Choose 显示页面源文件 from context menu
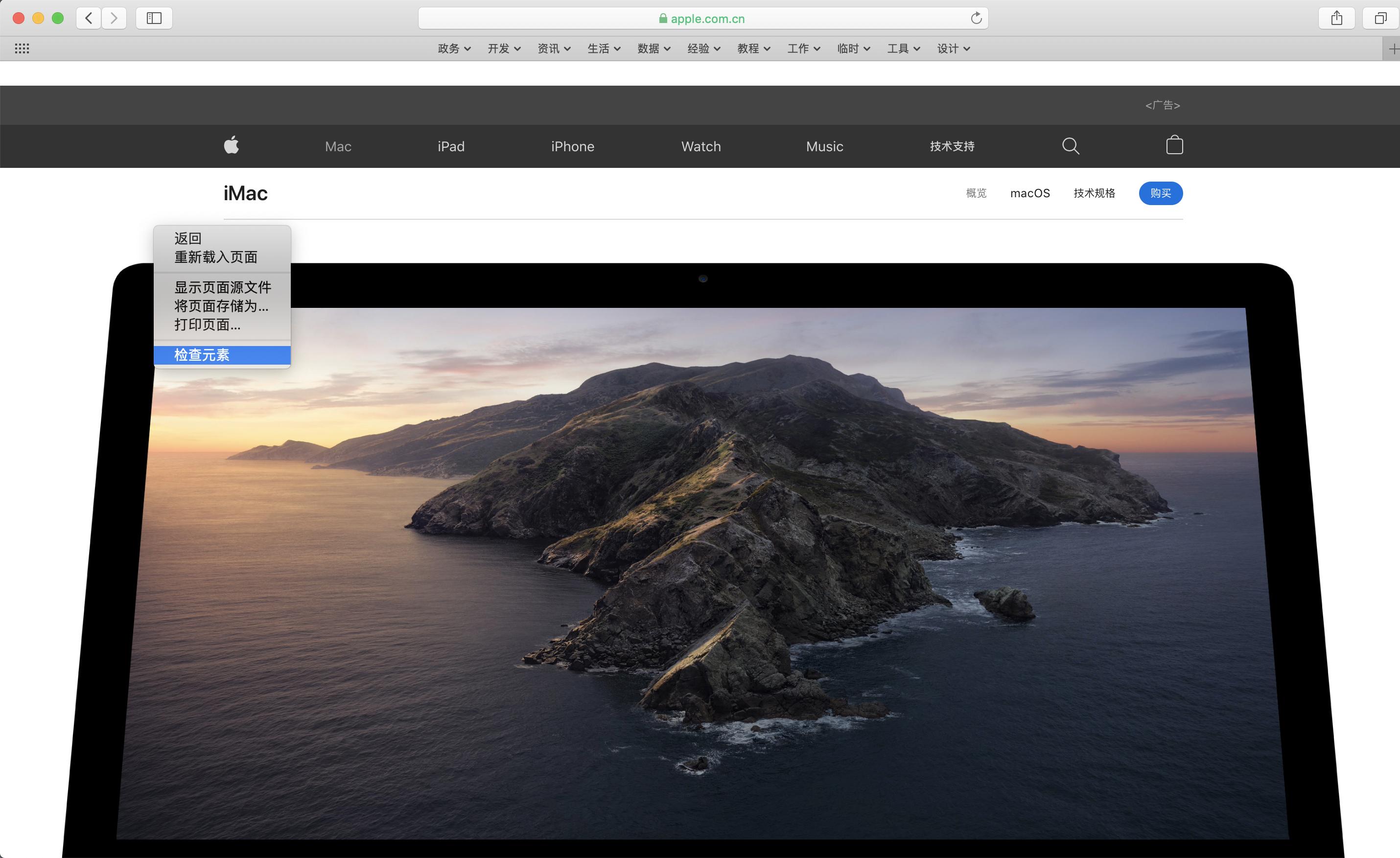 click(222, 287)
